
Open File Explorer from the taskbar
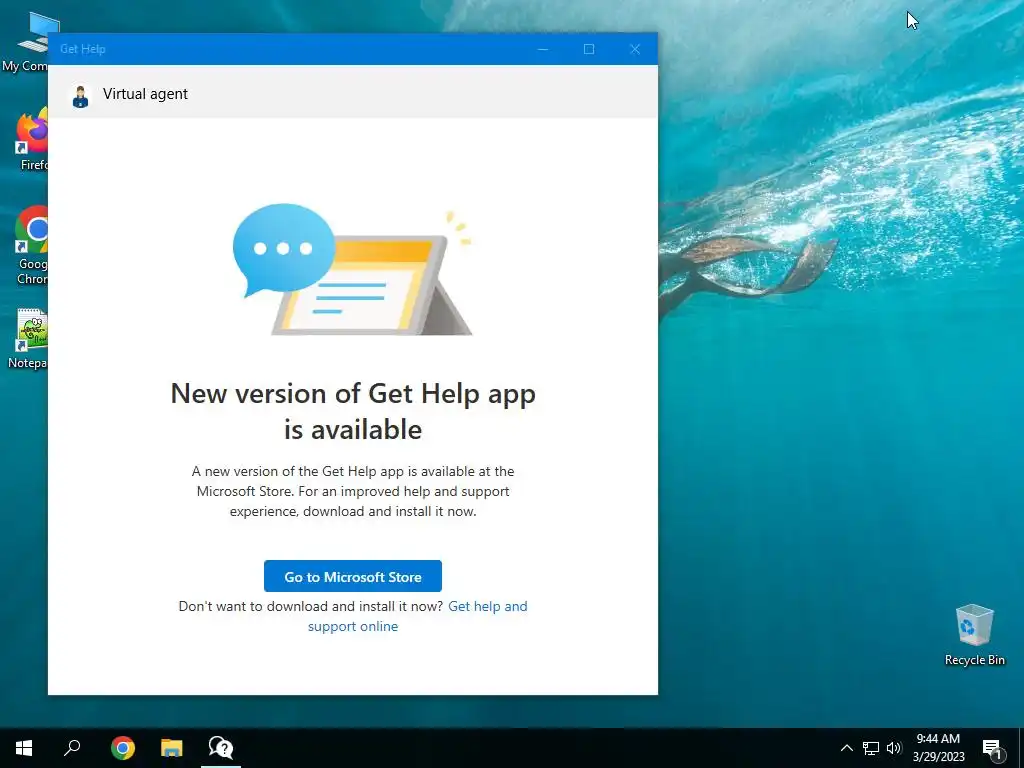[x=172, y=748]
